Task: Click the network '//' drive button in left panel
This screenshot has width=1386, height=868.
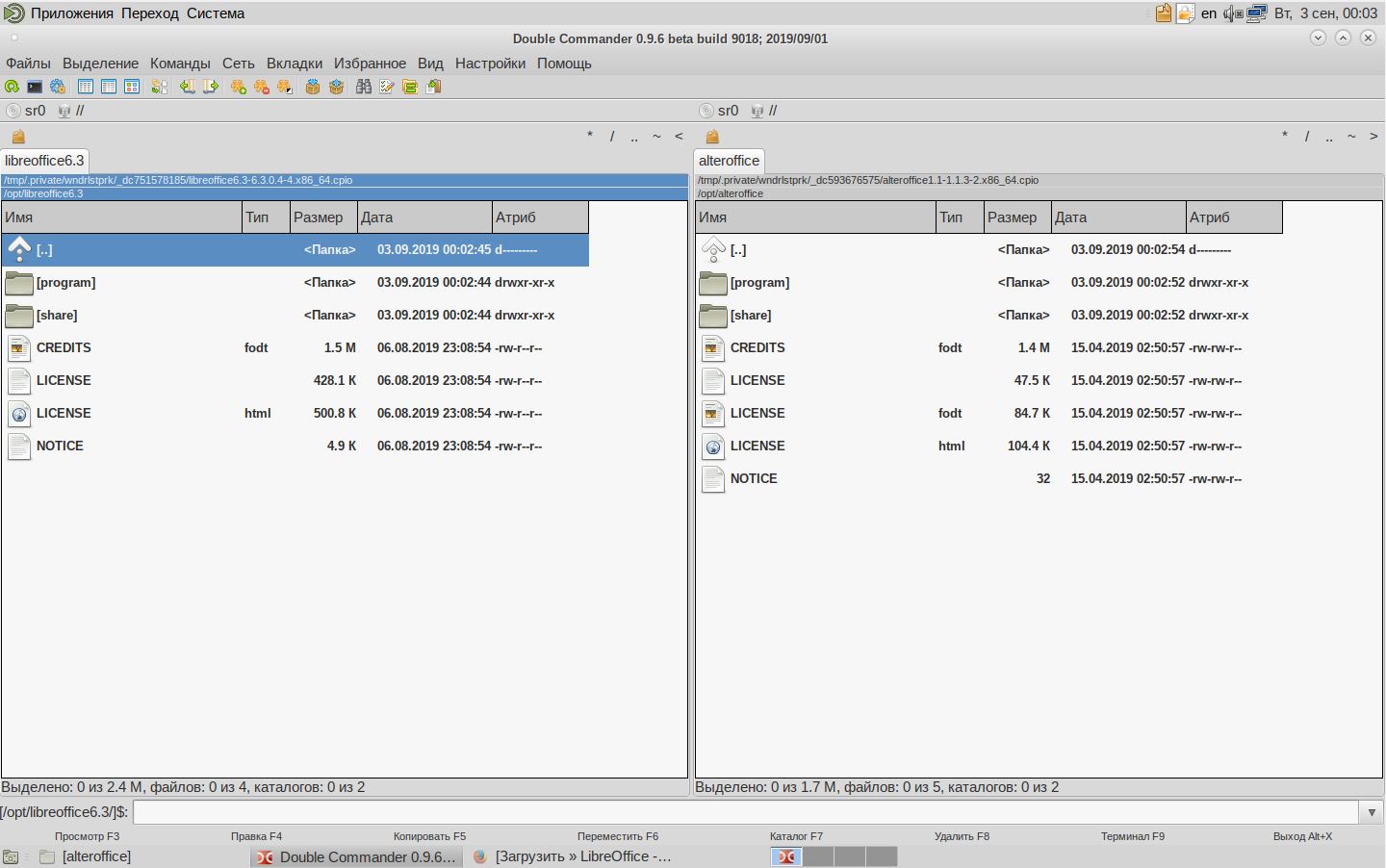Action: click(x=70, y=111)
